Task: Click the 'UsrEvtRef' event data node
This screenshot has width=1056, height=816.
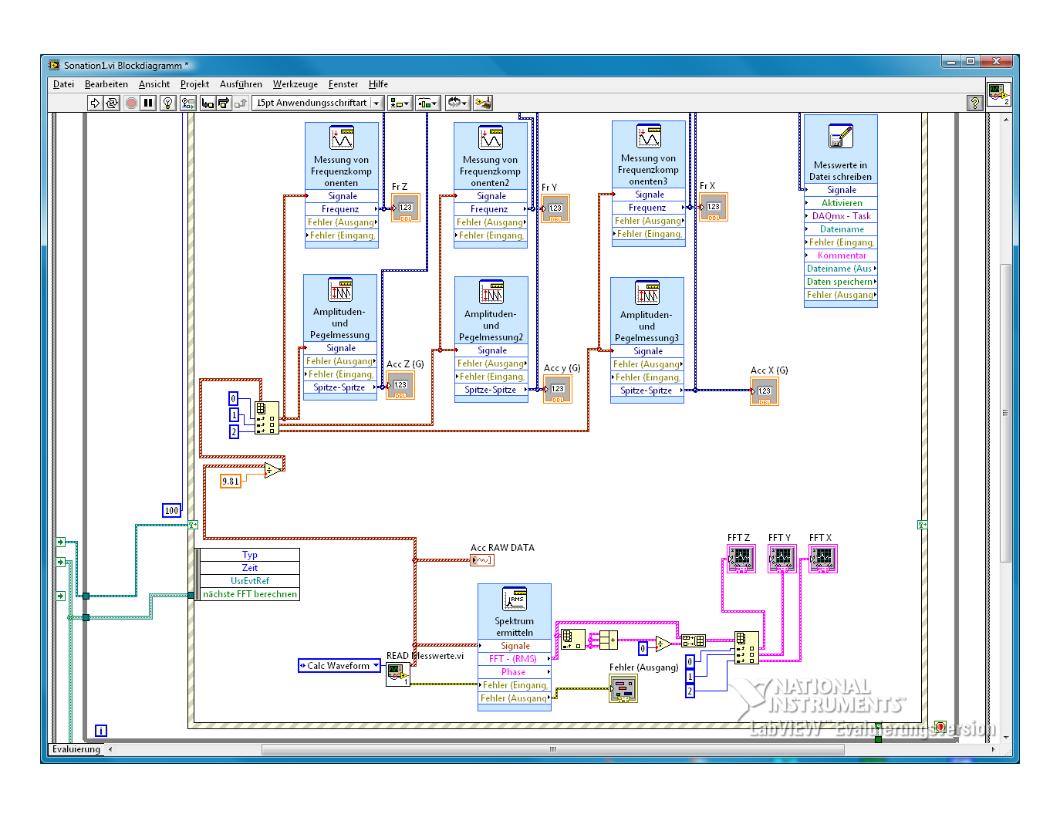Action: 249,580
